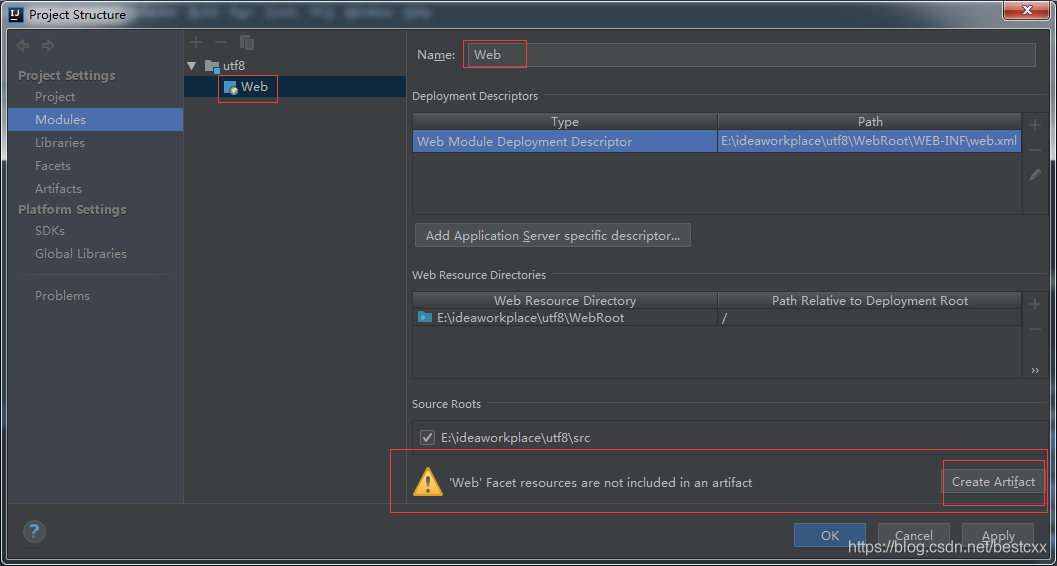
Task: Remove selected module with minus icon
Action: click(x=220, y=42)
